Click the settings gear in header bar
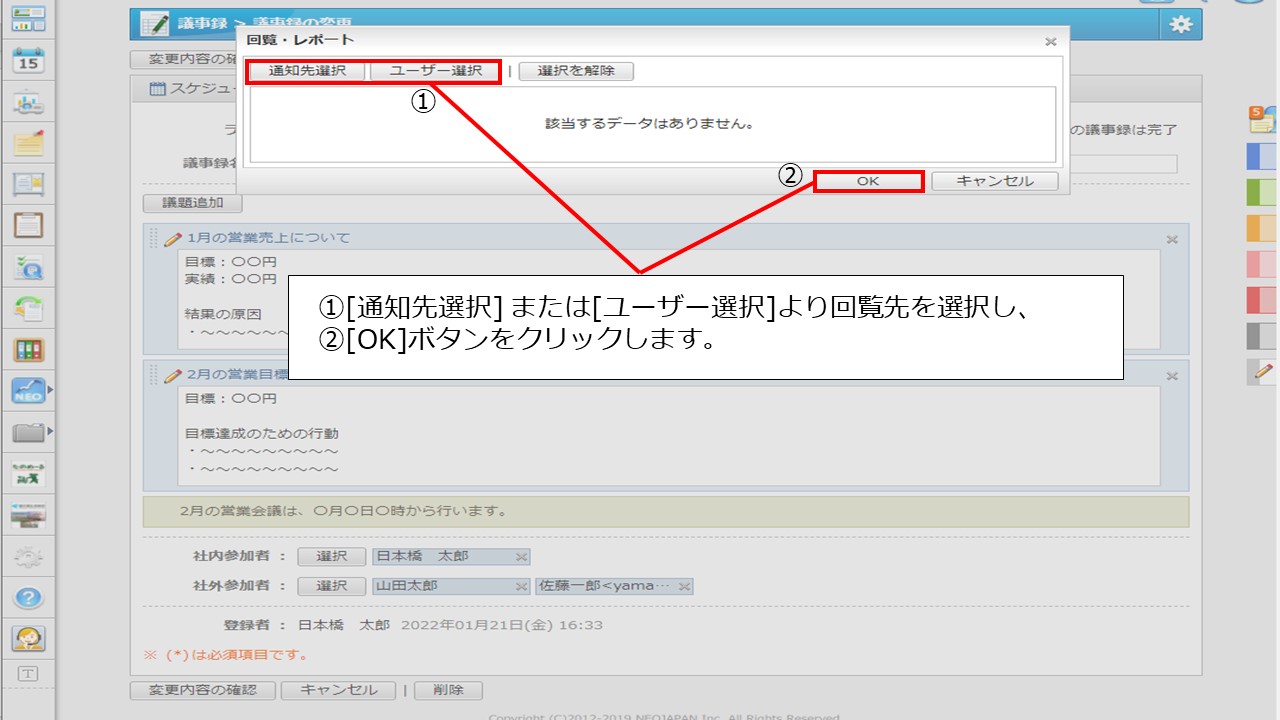Image resolution: width=1280 pixels, height=720 pixels. 1181,25
